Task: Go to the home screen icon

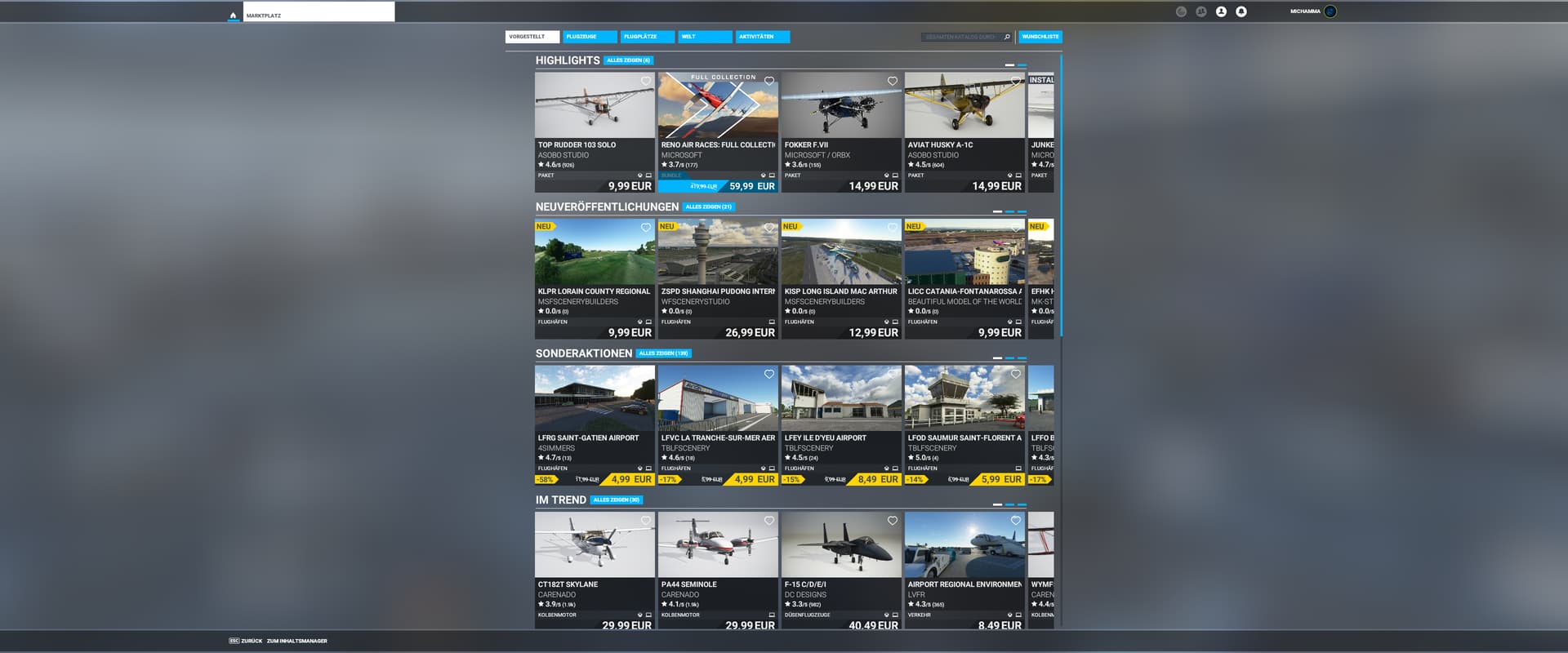Action: [234, 15]
